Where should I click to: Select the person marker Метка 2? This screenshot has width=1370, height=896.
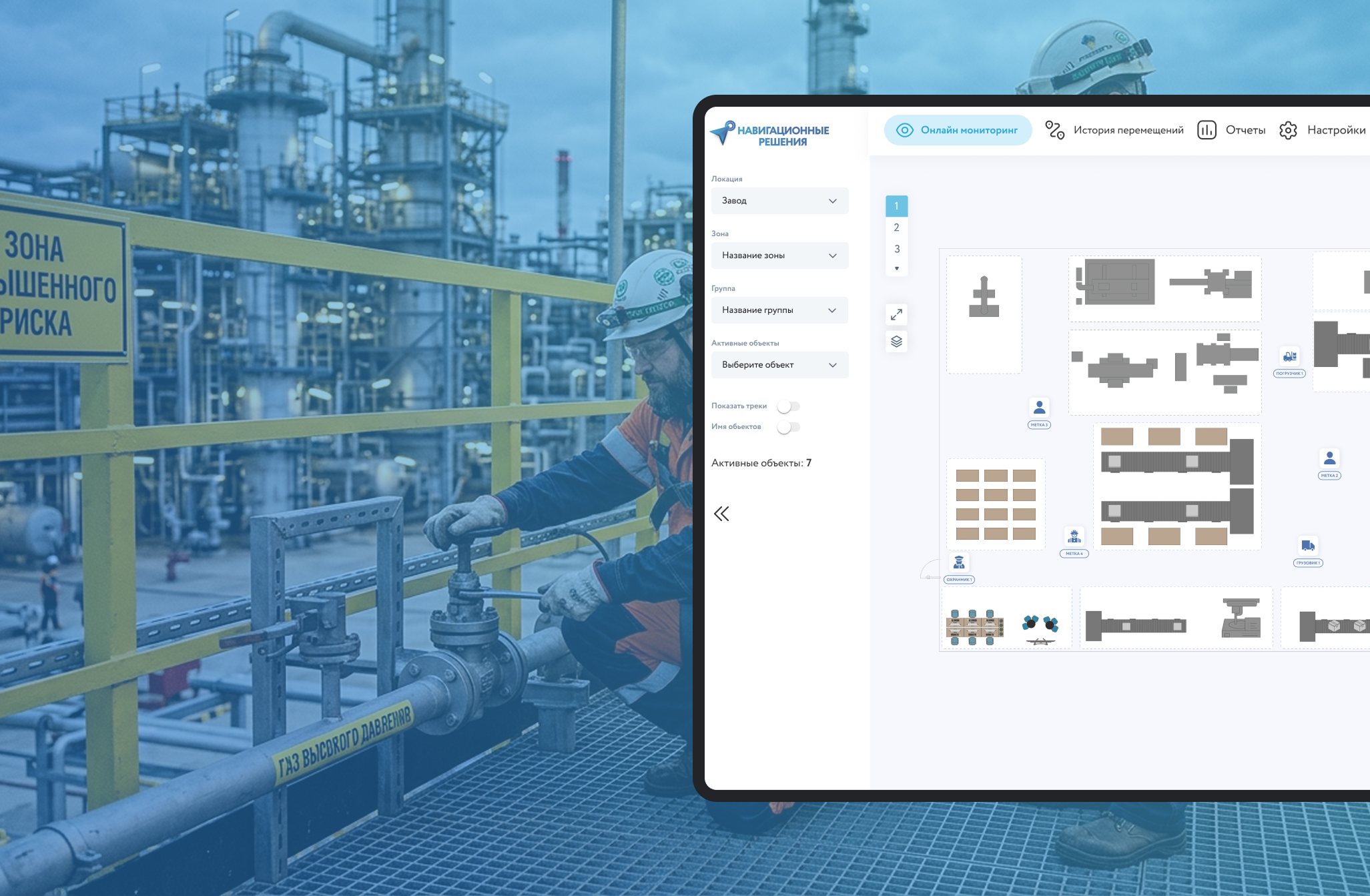1329,458
